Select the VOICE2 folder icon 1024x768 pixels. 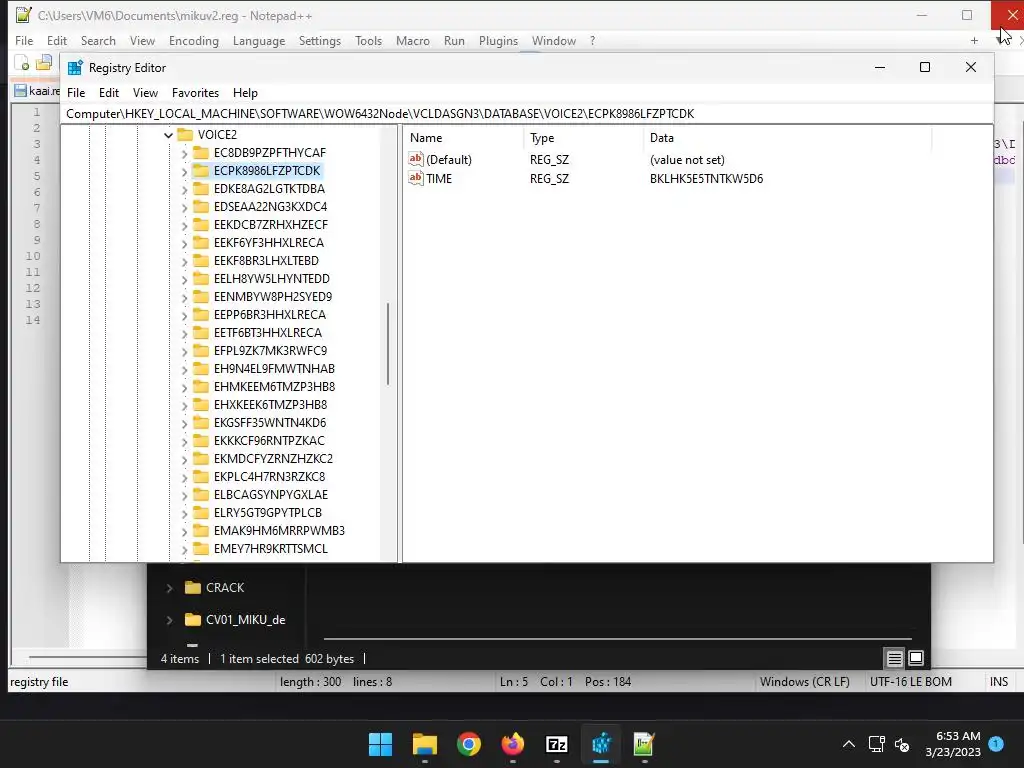[185, 135]
